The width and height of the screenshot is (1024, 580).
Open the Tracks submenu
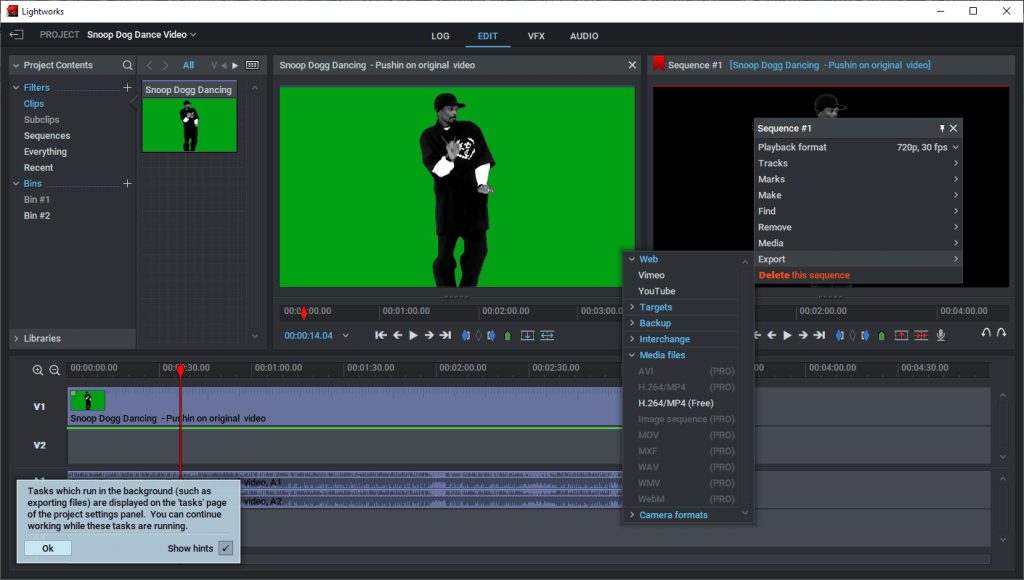point(859,163)
